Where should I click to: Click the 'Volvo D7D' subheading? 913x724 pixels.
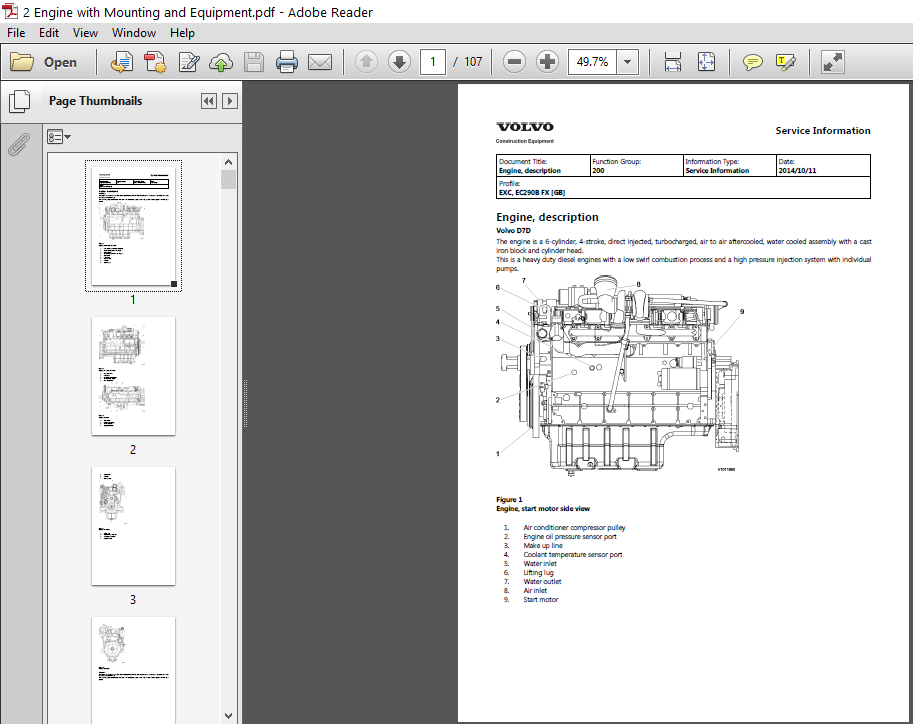[514, 231]
